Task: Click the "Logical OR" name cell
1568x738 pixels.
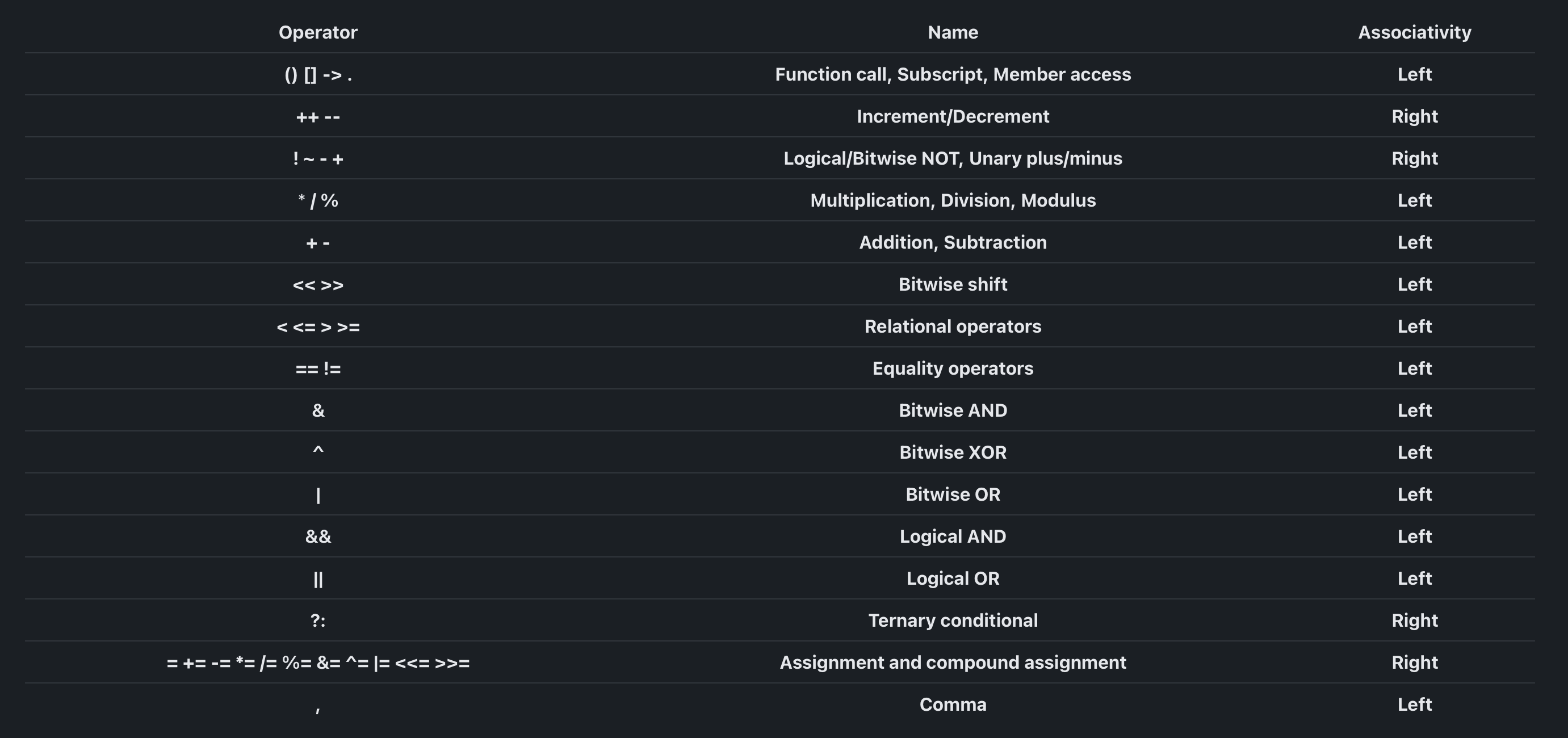Action: (x=953, y=578)
